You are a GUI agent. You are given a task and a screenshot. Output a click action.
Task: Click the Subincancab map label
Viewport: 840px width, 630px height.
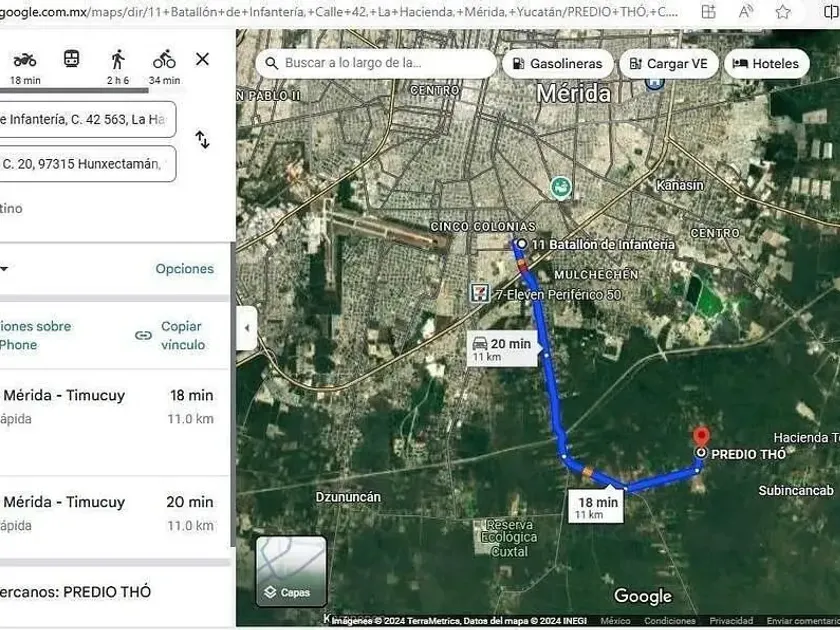796,490
